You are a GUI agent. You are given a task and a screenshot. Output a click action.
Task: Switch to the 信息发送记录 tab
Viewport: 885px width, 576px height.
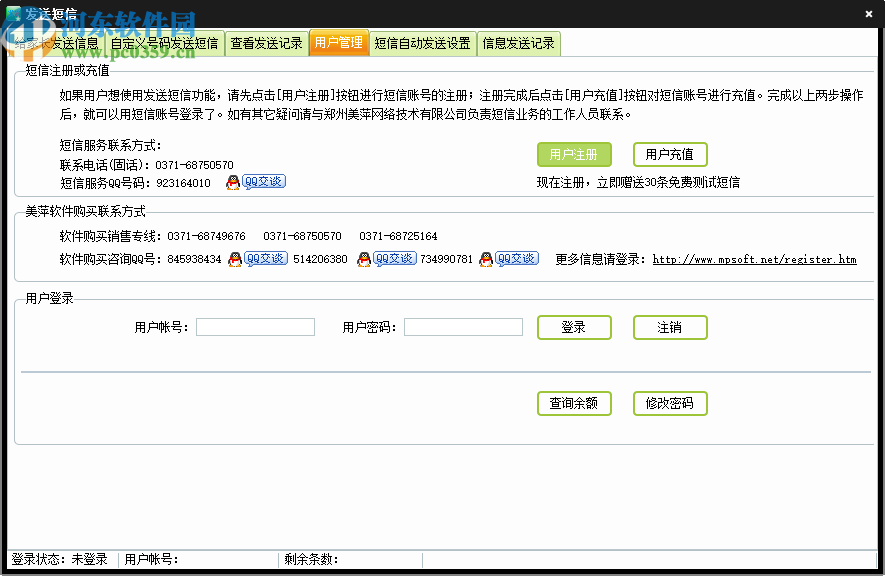tap(521, 43)
